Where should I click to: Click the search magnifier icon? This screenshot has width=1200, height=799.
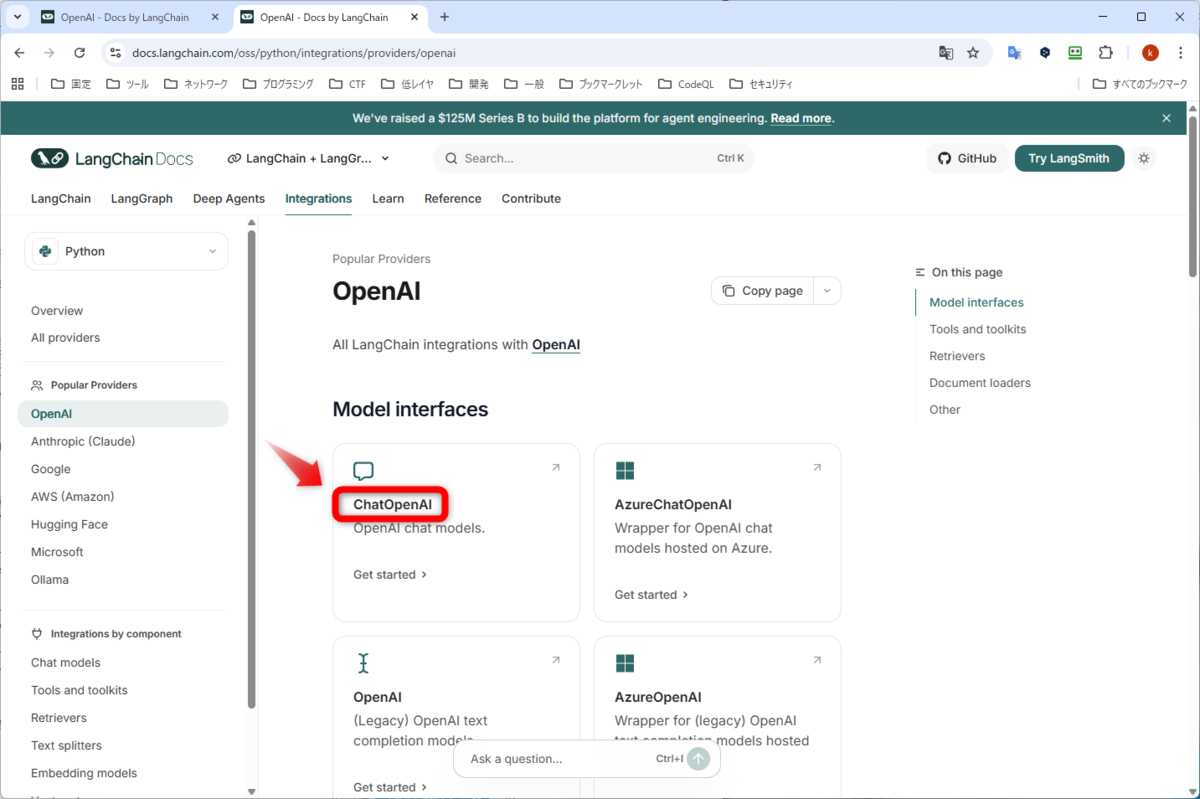coord(450,158)
